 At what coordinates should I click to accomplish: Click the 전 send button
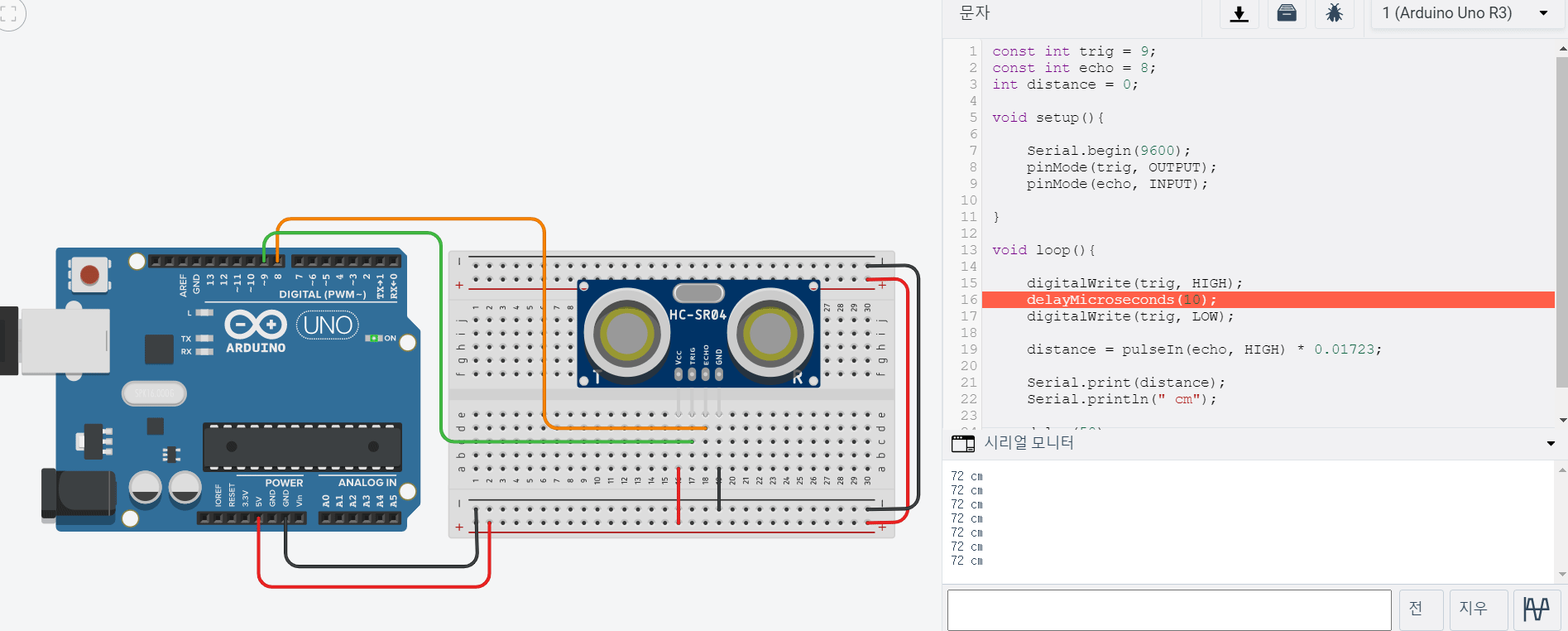click(x=1421, y=609)
